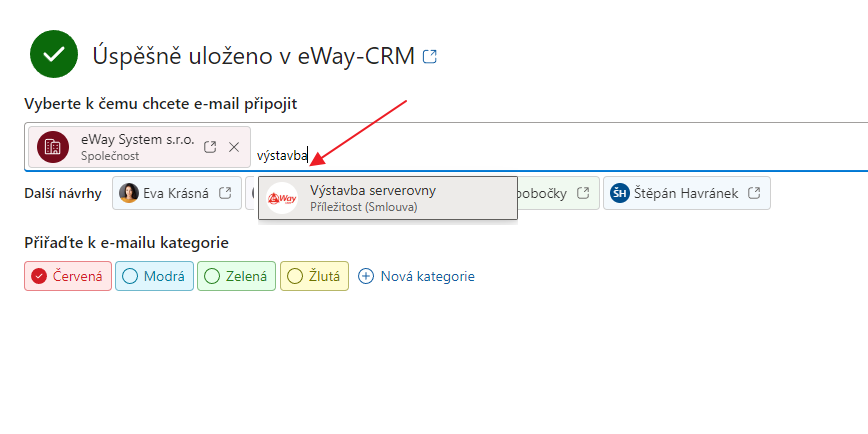868x434 pixels.
Task: Enable the Modrá category
Action: [154, 276]
